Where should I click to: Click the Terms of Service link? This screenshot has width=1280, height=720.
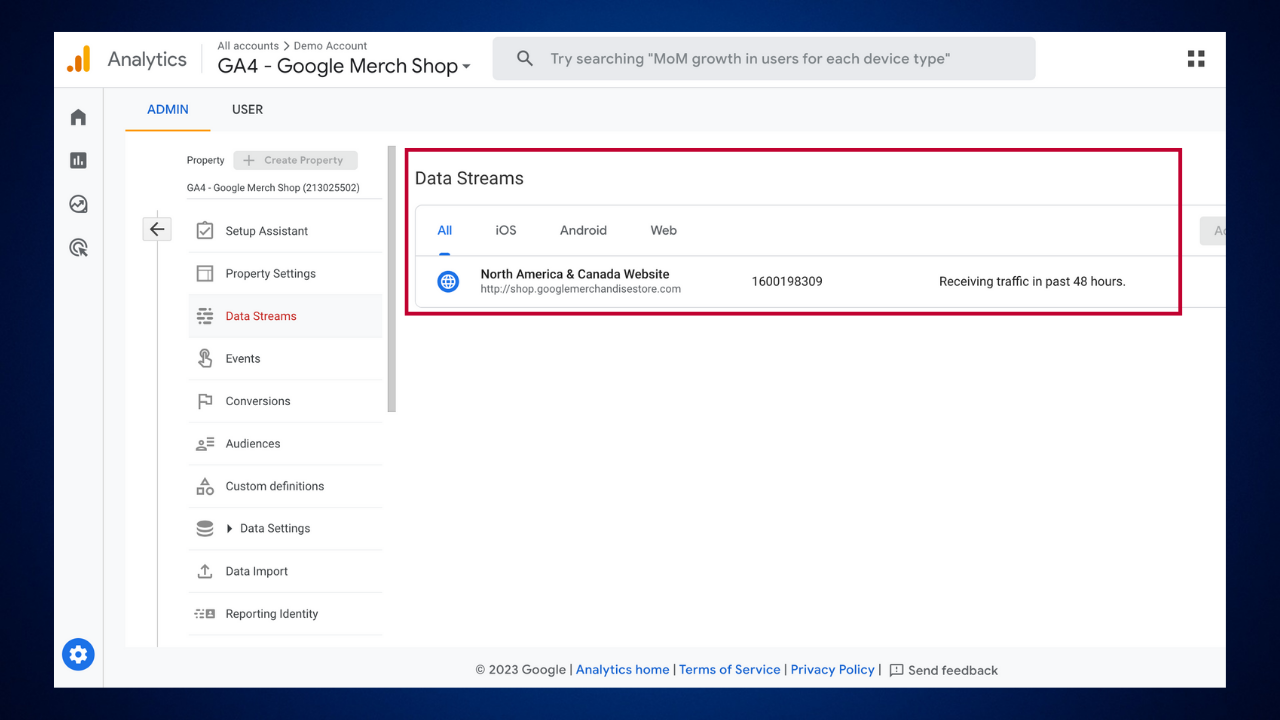click(729, 670)
